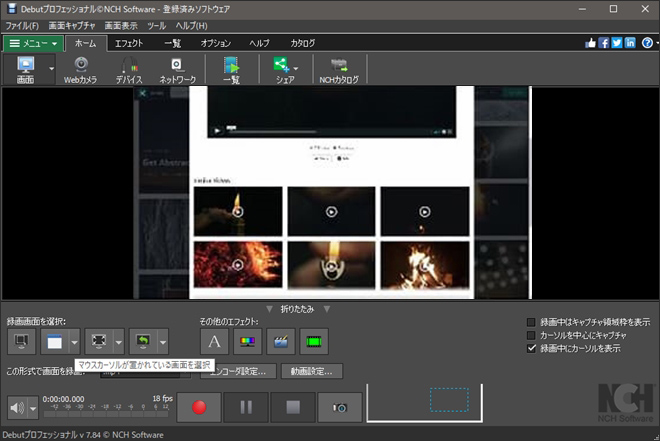Image resolution: width=660 pixels, height=441 pixels.
Task: Click the audio level meter bar
Action: pyautogui.click(x=106, y=414)
